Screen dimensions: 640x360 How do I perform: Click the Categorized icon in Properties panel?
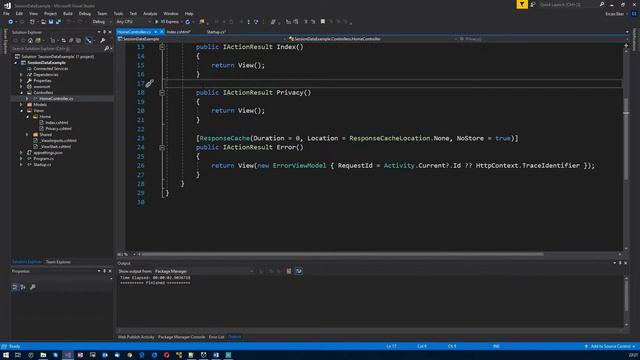click(x=15, y=287)
